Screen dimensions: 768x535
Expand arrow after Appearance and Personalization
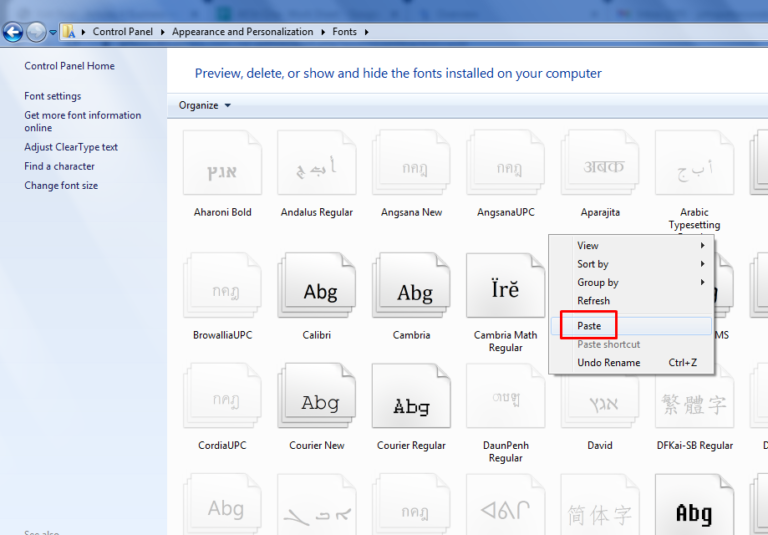click(x=323, y=32)
